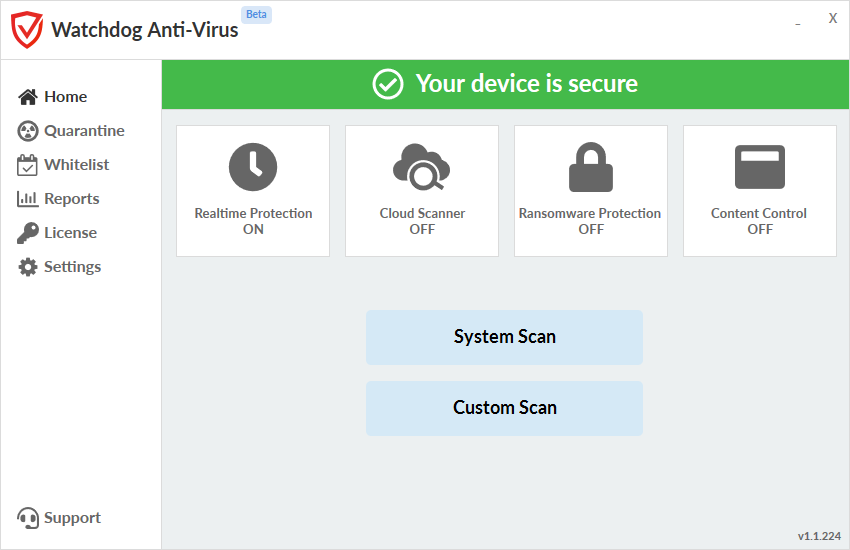Start a System Scan
Screen dimensions: 850x550
pyautogui.click(x=504, y=337)
